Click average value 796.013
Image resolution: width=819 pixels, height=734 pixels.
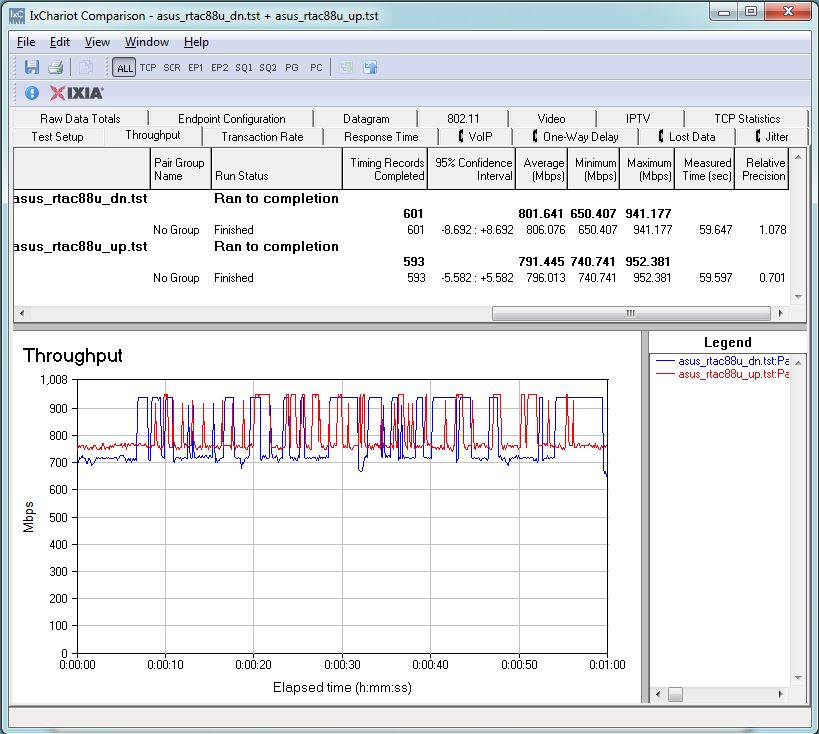coord(546,278)
